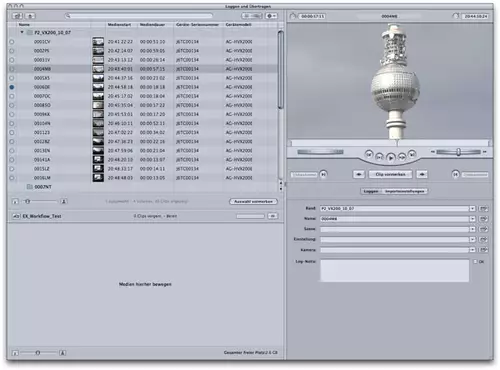Screen dimensions: 500x370
Task: Collapse the P2_VX200_10_07 volume
Action: coord(22,32)
